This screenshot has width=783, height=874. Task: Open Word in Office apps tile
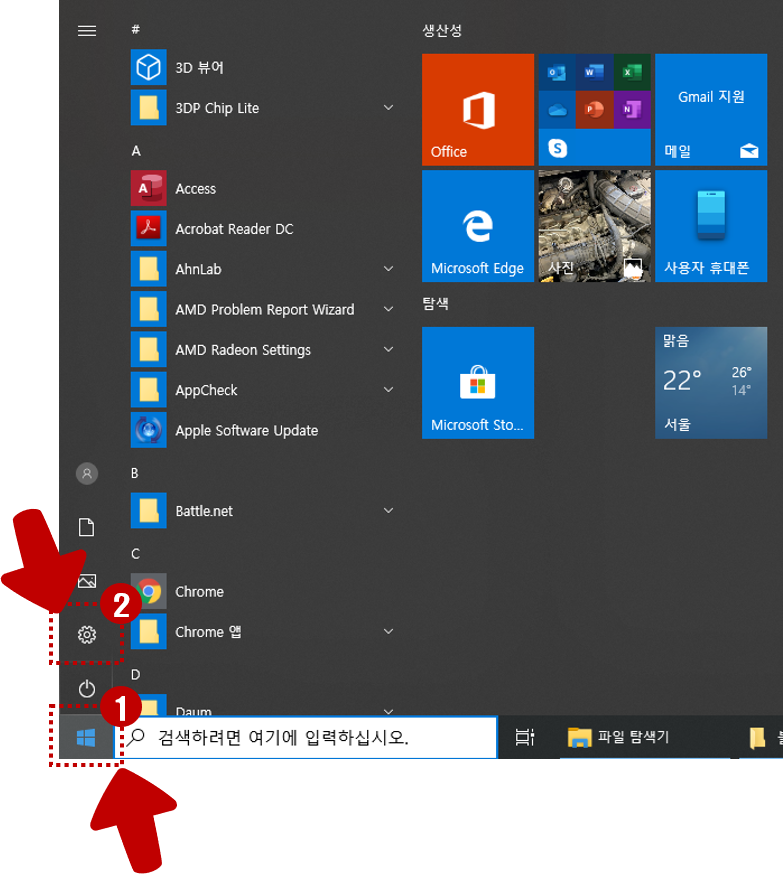coord(594,72)
